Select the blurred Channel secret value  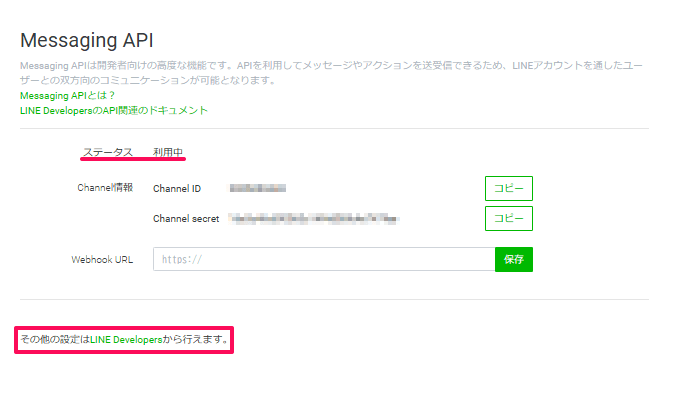(314, 219)
